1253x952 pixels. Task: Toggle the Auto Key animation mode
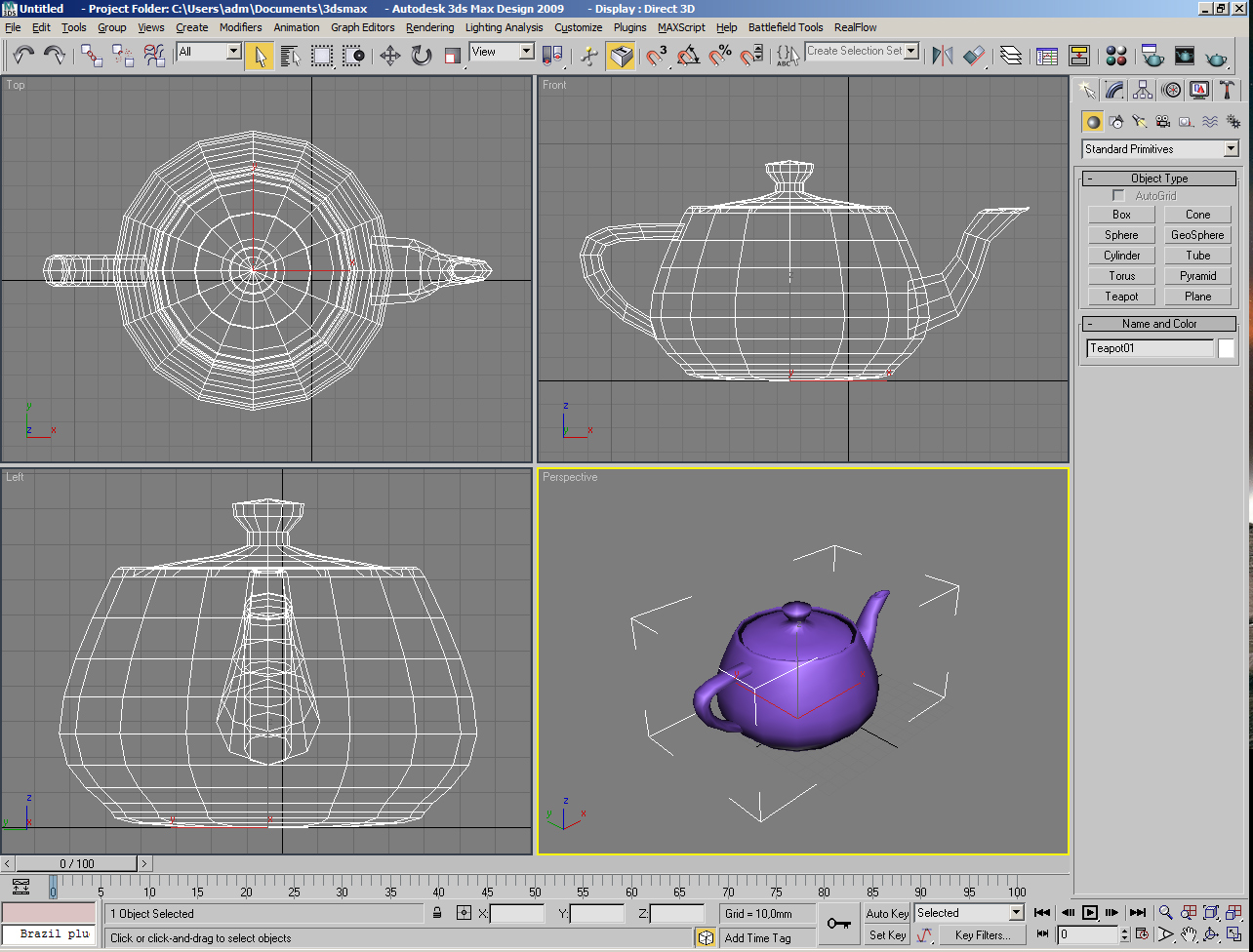point(887,914)
